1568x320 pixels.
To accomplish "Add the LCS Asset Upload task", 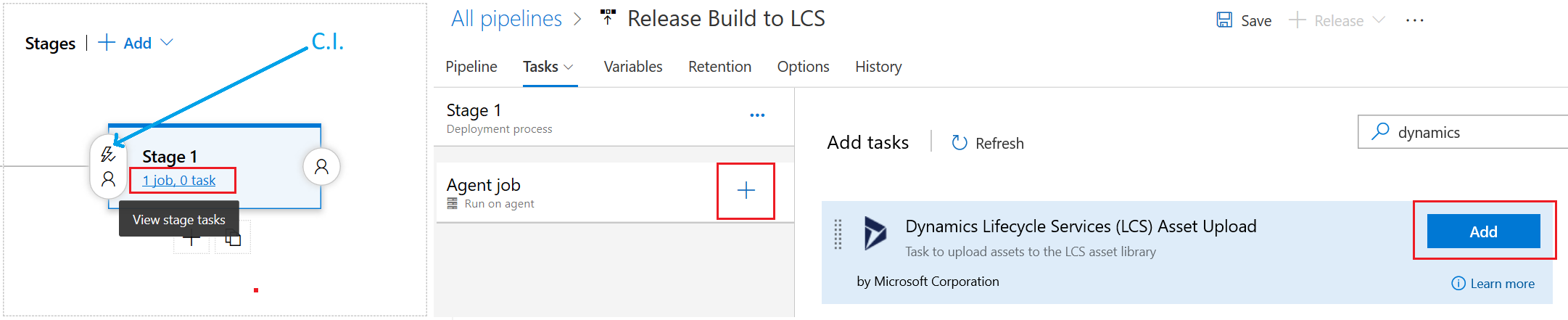I will click(1483, 231).
